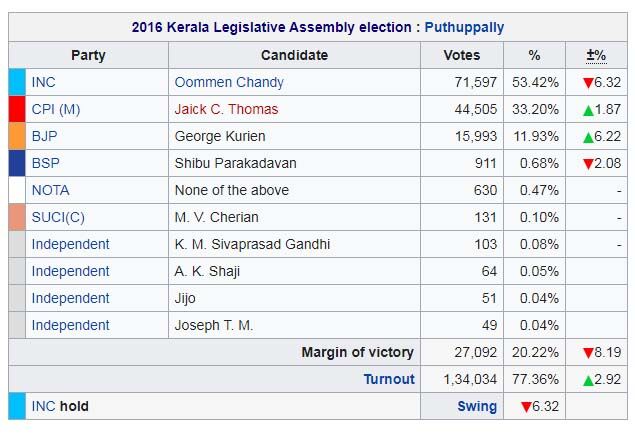635x438 pixels.
Task: Open Oommen Chandy candidate page
Action: (229, 82)
